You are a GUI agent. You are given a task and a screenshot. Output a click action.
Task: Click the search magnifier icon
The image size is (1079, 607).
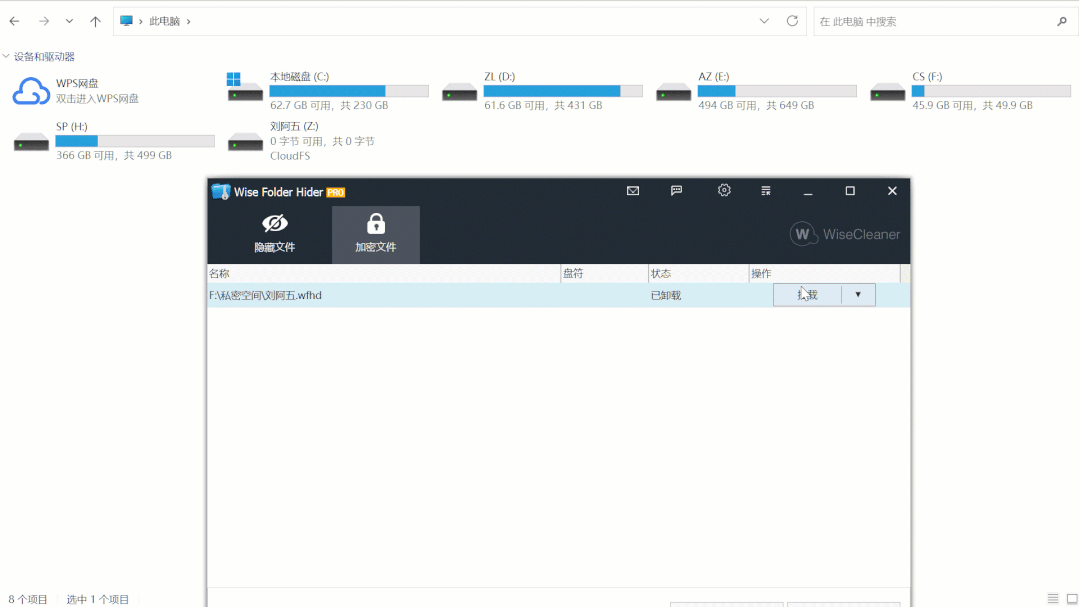[x=1062, y=21]
